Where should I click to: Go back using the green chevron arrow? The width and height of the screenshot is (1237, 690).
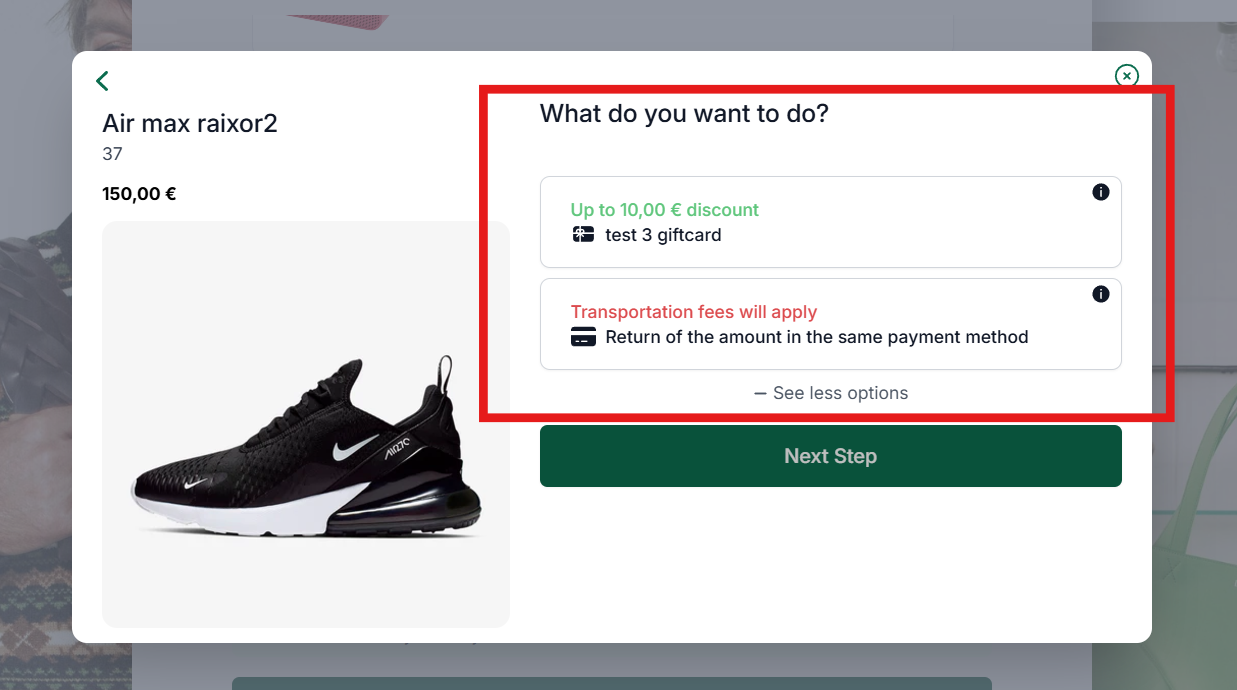tap(102, 81)
